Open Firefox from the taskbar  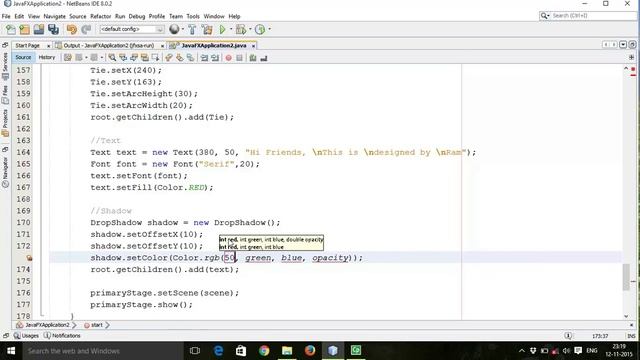coord(310,351)
